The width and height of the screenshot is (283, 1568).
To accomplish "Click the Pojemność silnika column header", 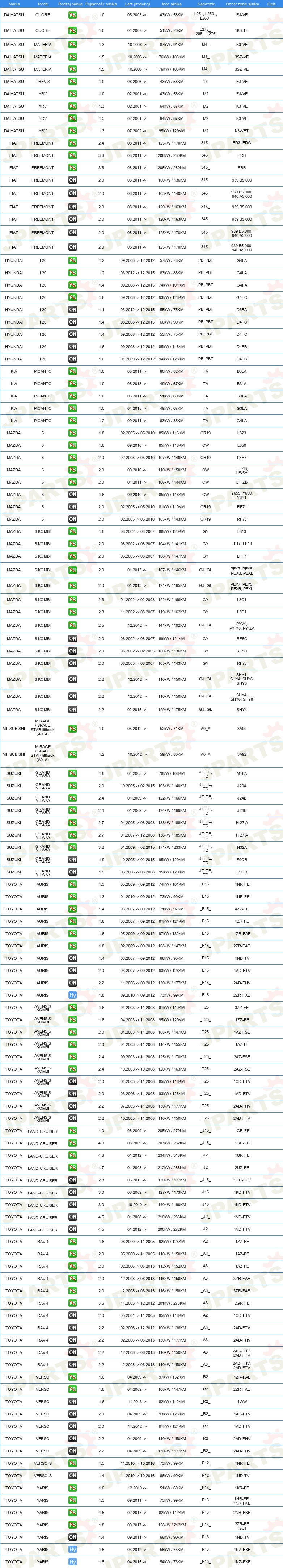I will point(101,4).
